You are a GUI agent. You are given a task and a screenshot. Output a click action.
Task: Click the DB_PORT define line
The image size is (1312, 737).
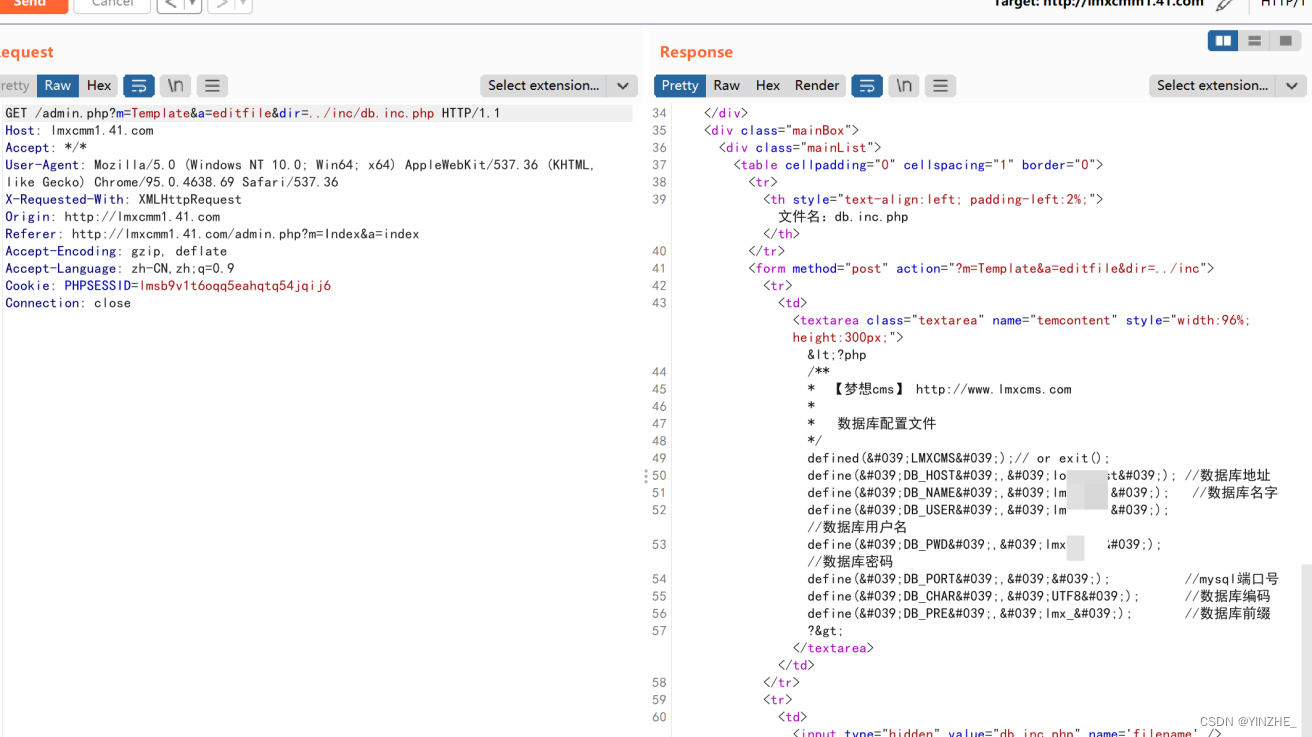1043,579
